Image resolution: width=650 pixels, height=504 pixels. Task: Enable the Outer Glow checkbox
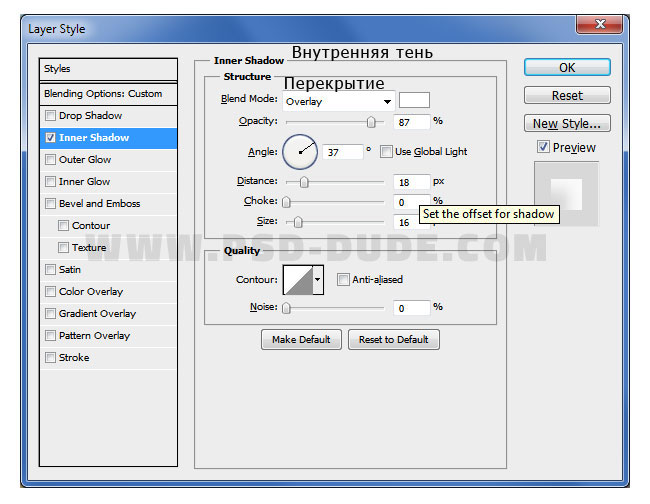coord(50,159)
